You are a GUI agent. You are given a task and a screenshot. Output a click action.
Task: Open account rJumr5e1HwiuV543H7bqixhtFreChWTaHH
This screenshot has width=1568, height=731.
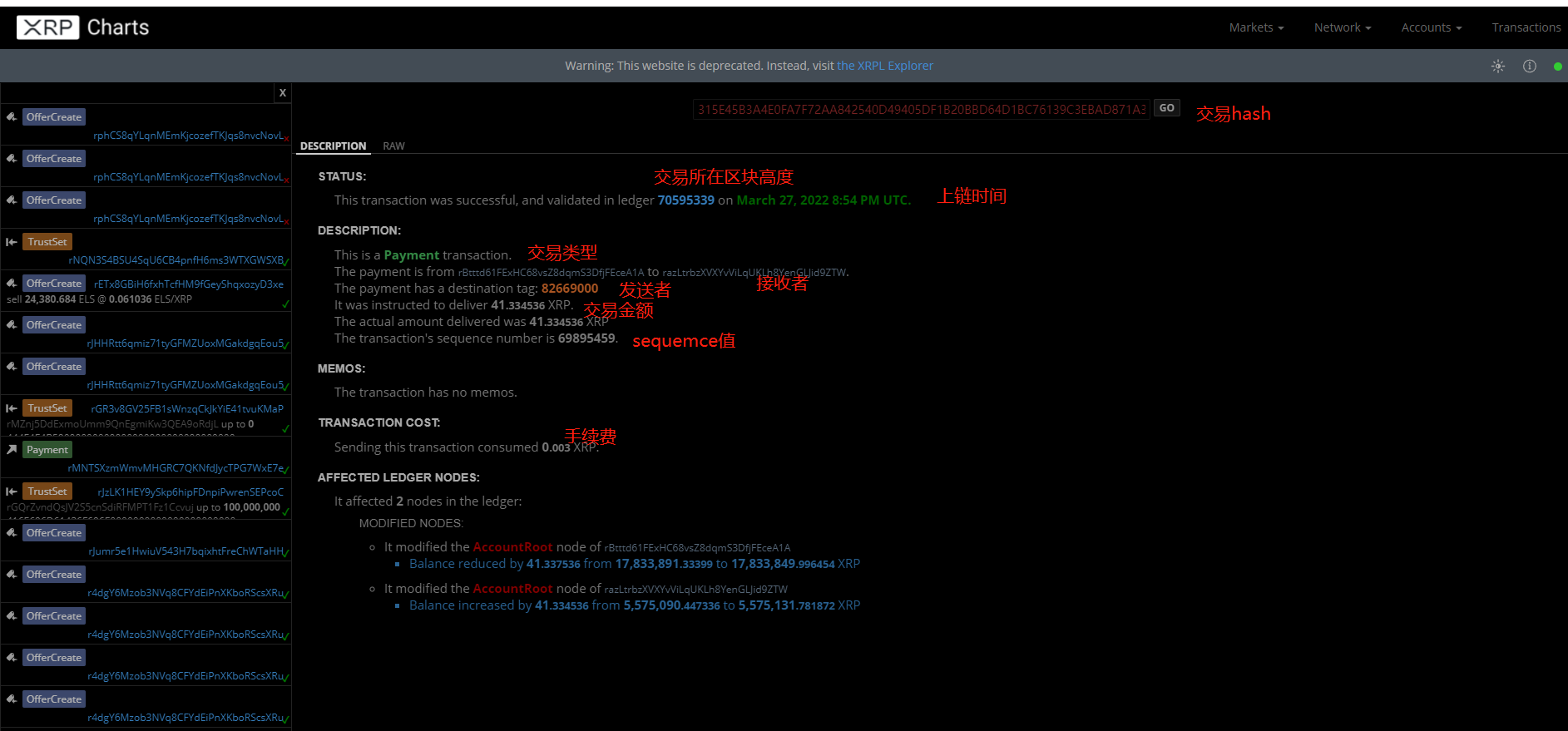185,551
